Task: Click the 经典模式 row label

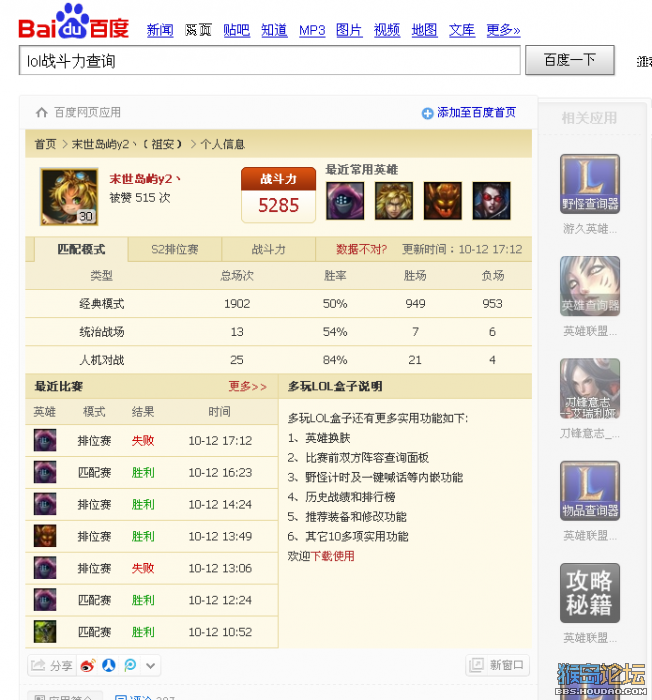Action: click(x=102, y=304)
